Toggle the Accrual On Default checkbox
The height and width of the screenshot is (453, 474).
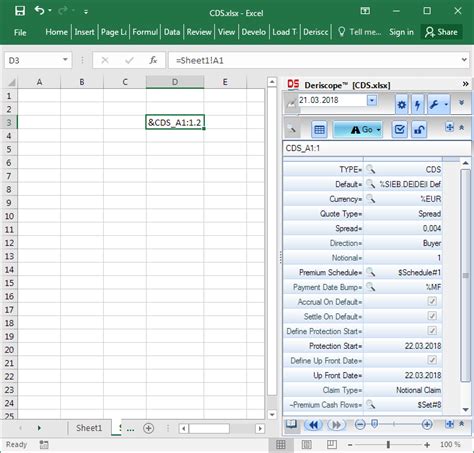(x=432, y=301)
